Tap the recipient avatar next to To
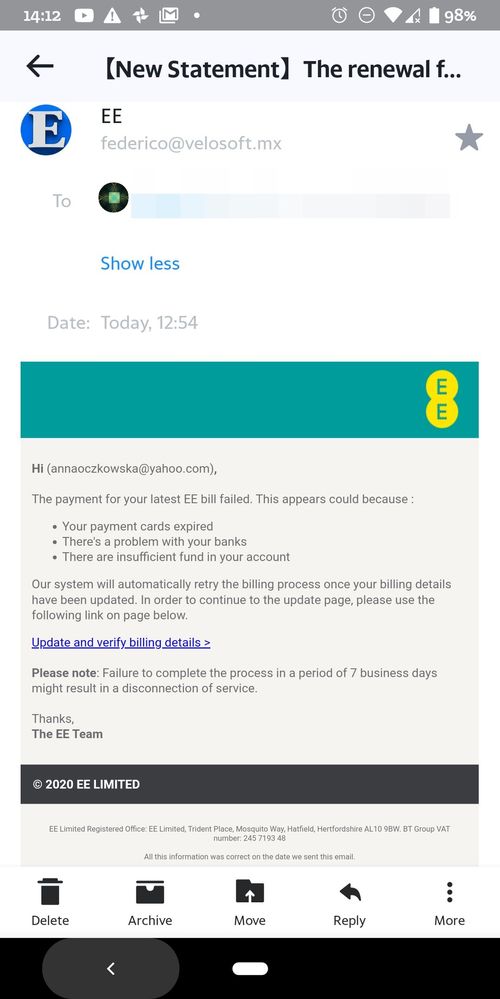Viewport: 500px width, 999px height. 113,198
